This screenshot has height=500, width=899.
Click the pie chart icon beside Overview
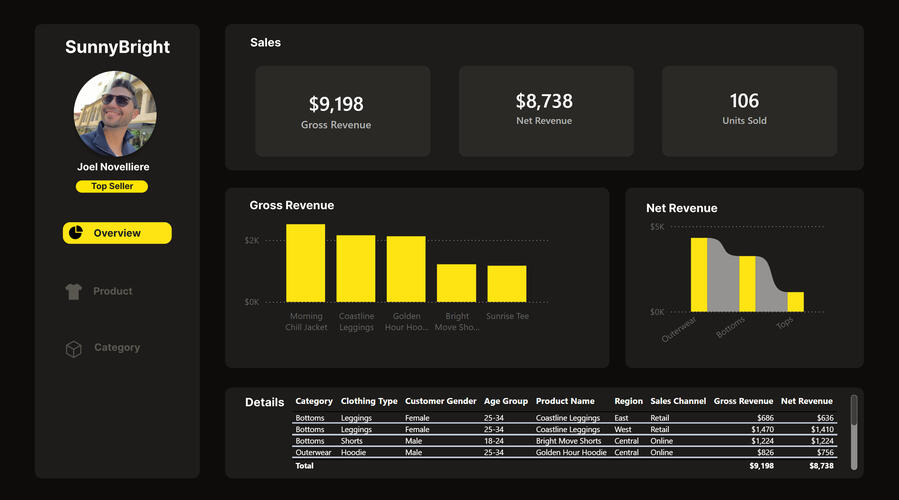tap(74, 233)
